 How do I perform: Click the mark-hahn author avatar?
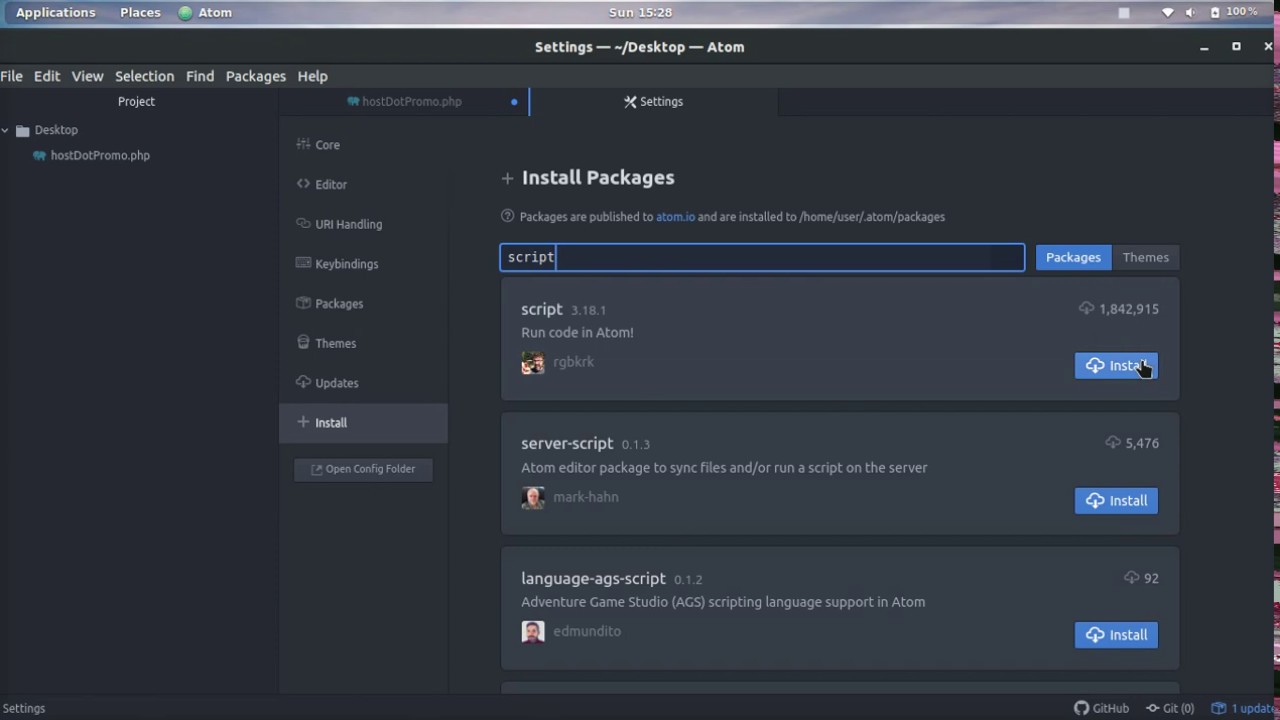[x=533, y=498]
